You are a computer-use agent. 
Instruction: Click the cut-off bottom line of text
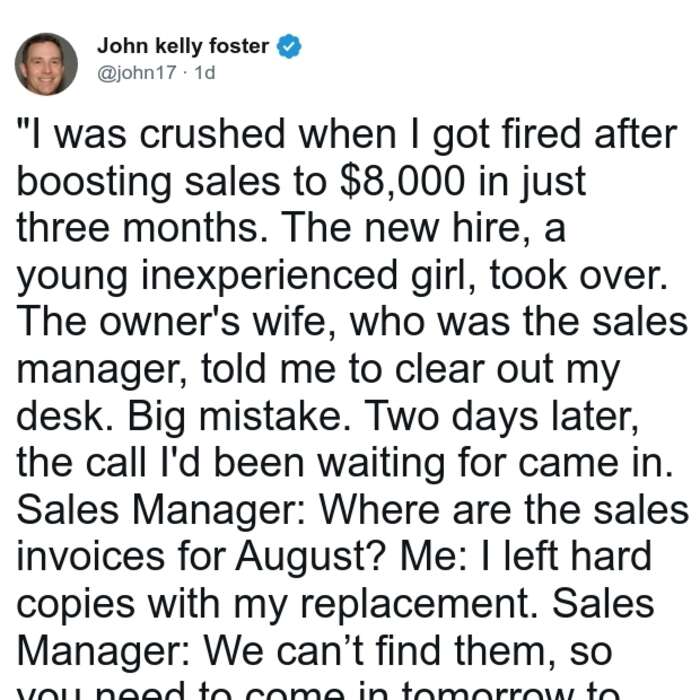click(318, 690)
